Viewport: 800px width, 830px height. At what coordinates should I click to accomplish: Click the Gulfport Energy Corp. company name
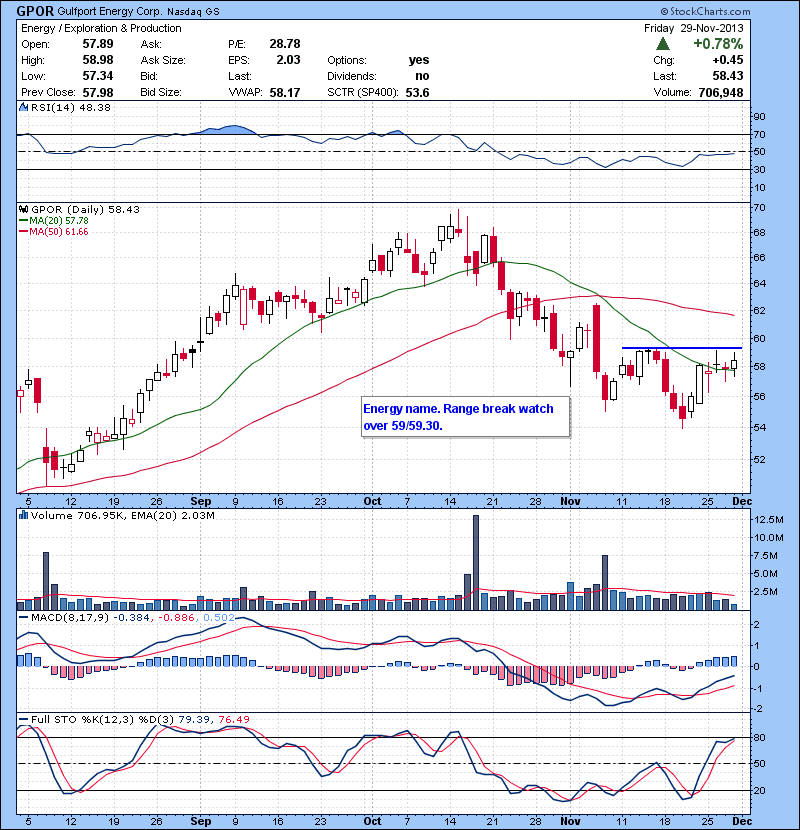pos(111,12)
